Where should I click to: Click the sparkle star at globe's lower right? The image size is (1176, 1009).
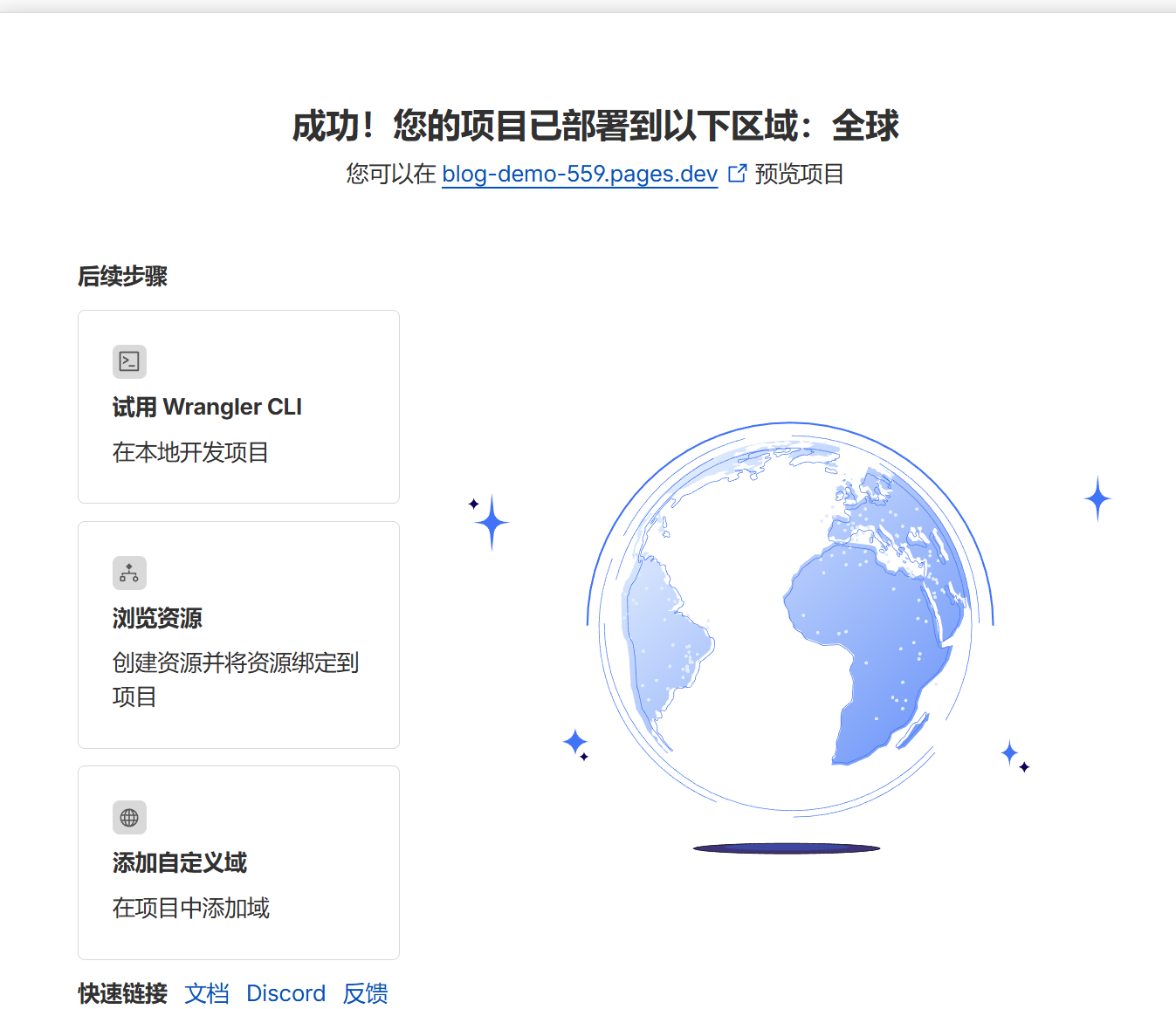pyautogui.click(x=1010, y=752)
